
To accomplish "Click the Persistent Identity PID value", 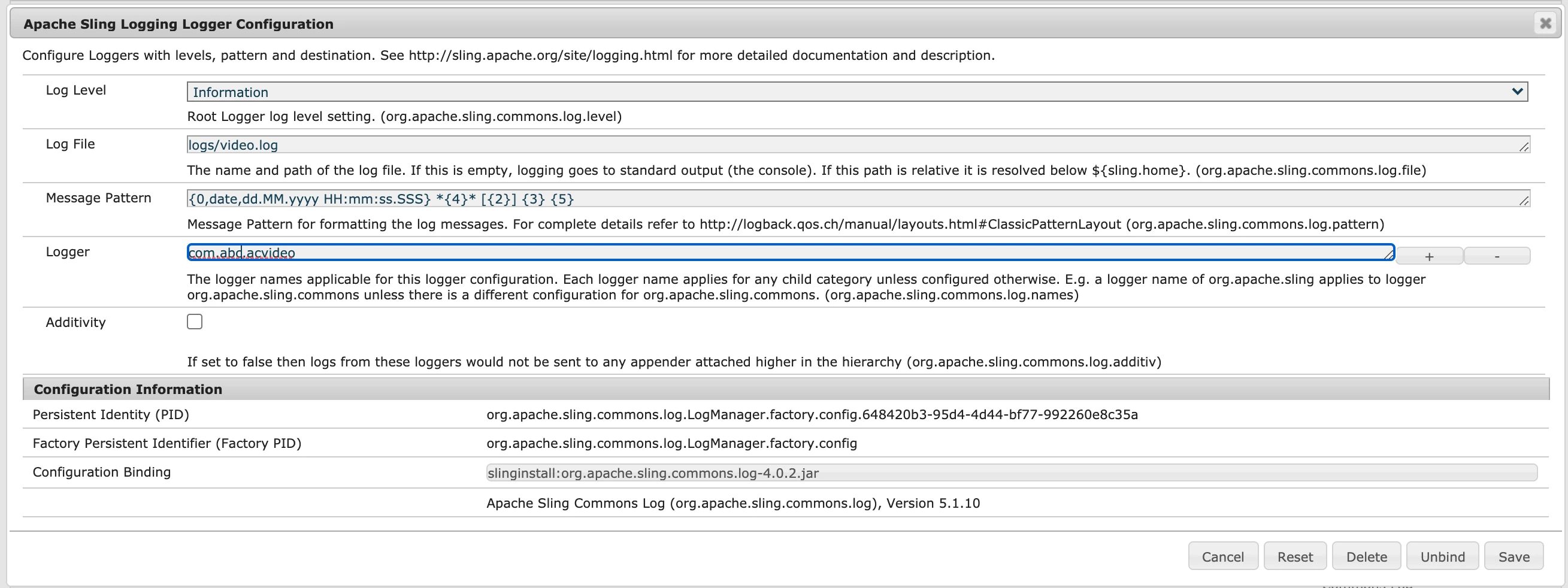I will (812, 414).
